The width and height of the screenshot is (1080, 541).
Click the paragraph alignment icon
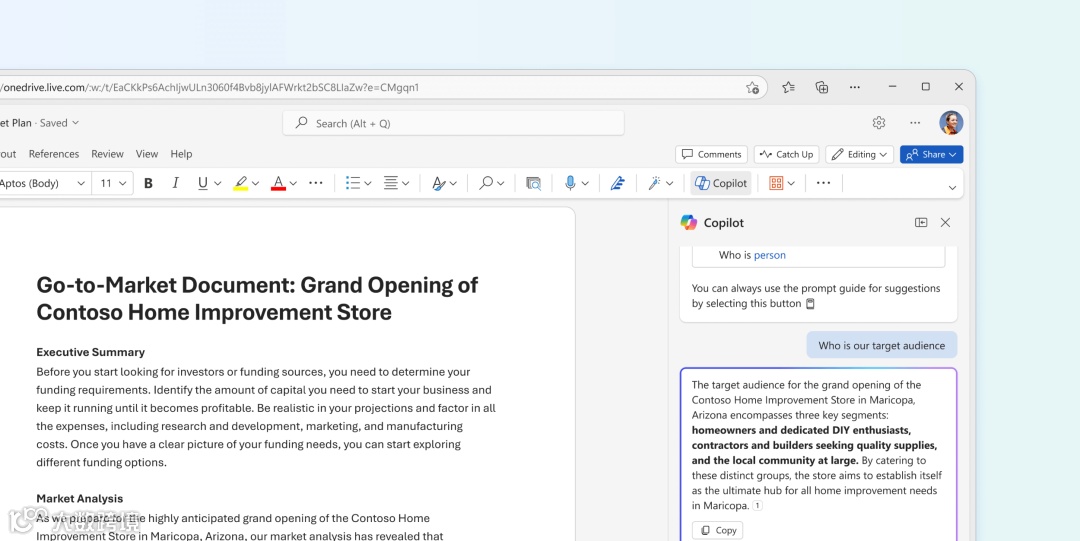coord(391,183)
